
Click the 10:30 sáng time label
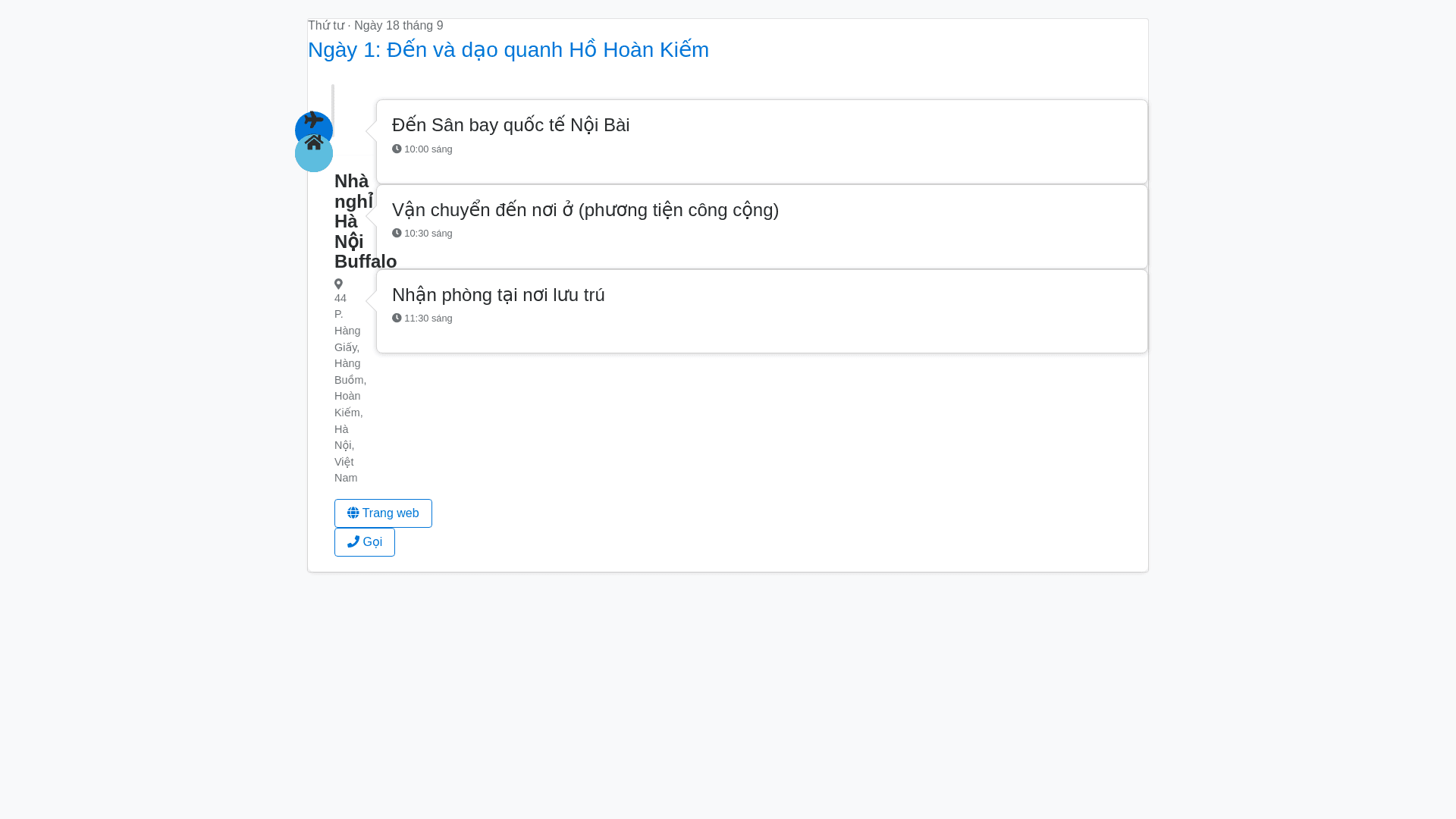tap(428, 234)
